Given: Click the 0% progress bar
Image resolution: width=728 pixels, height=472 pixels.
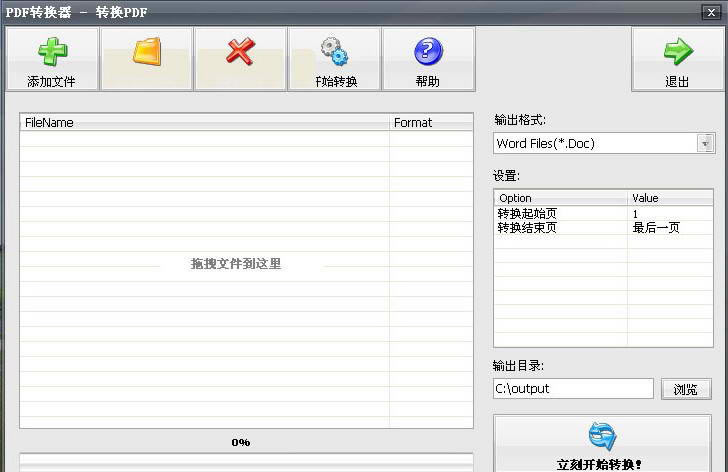Looking at the screenshot, I should click(246, 462).
